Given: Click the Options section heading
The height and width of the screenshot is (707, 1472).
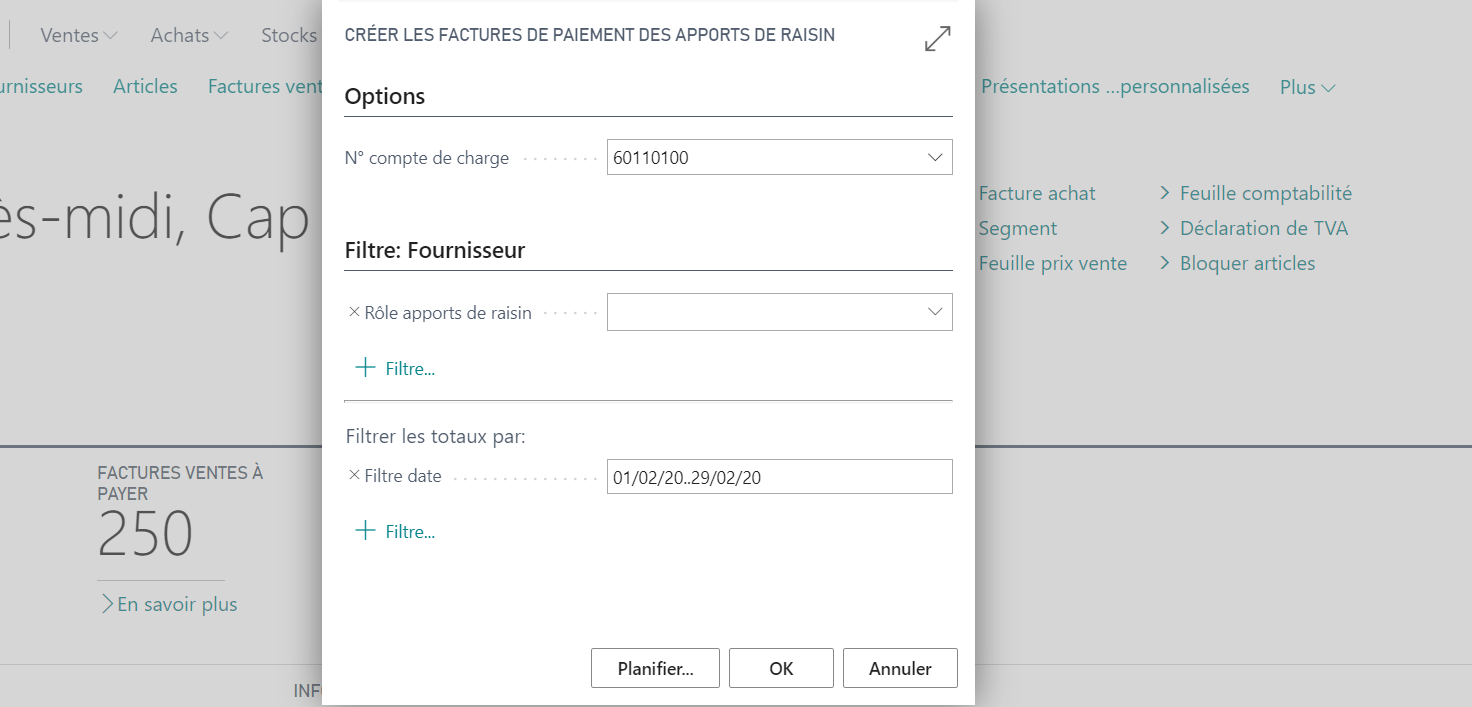Looking at the screenshot, I should 385,97.
